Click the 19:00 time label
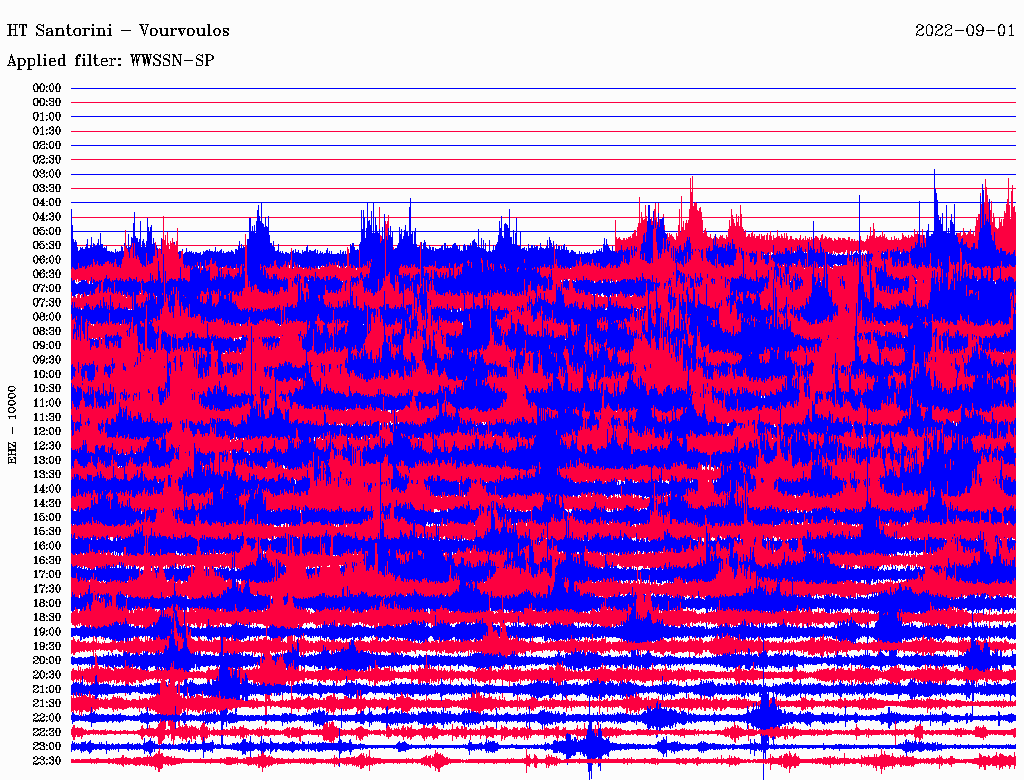The width and height of the screenshot is (1024, 780). pos(47,632)
